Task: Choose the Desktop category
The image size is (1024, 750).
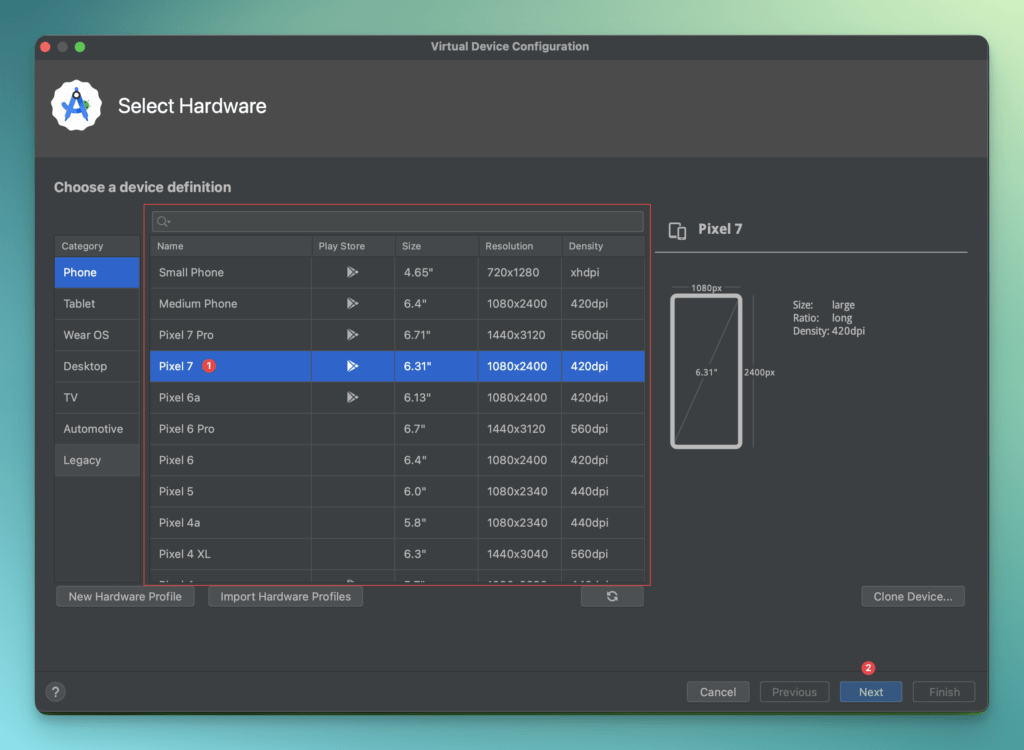Action: point(97,367)
